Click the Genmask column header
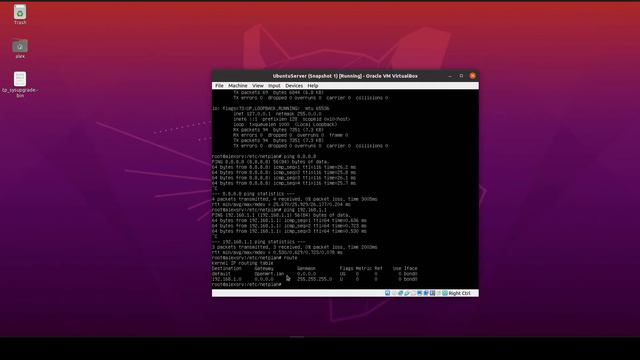640x360 pixels. click(x=307, y=269)
